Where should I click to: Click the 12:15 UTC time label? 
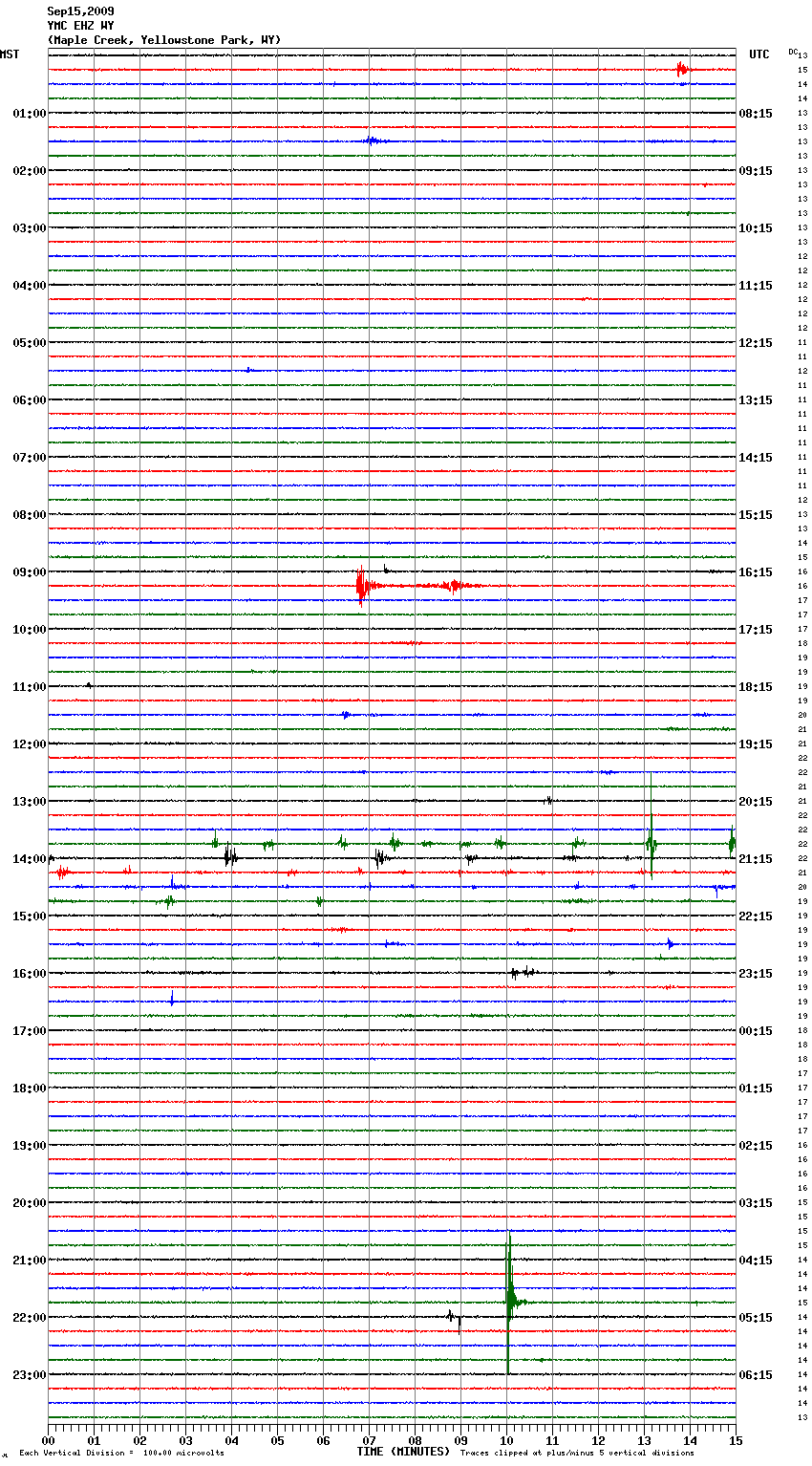point(756,343)
